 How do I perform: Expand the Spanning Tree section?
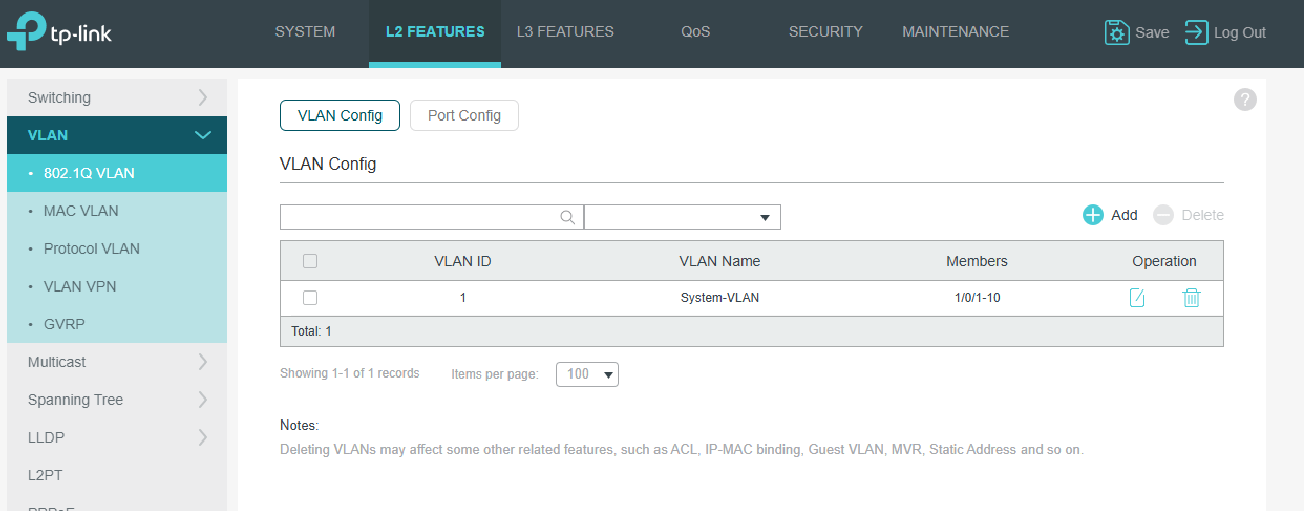point(117,400)
